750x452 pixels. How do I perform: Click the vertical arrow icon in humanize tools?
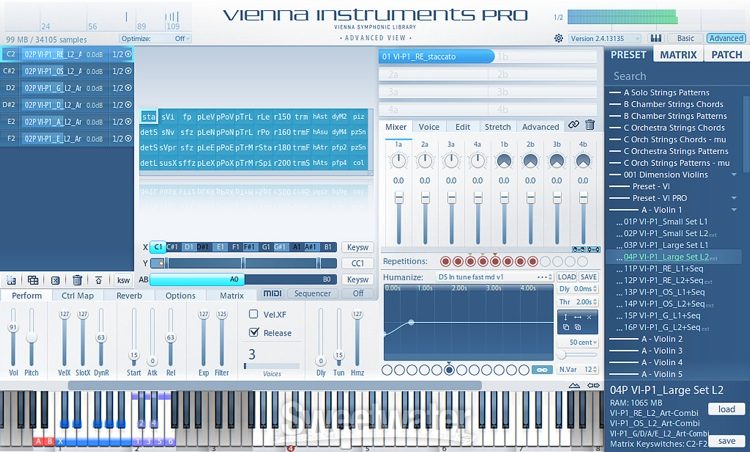pos(566,317)
